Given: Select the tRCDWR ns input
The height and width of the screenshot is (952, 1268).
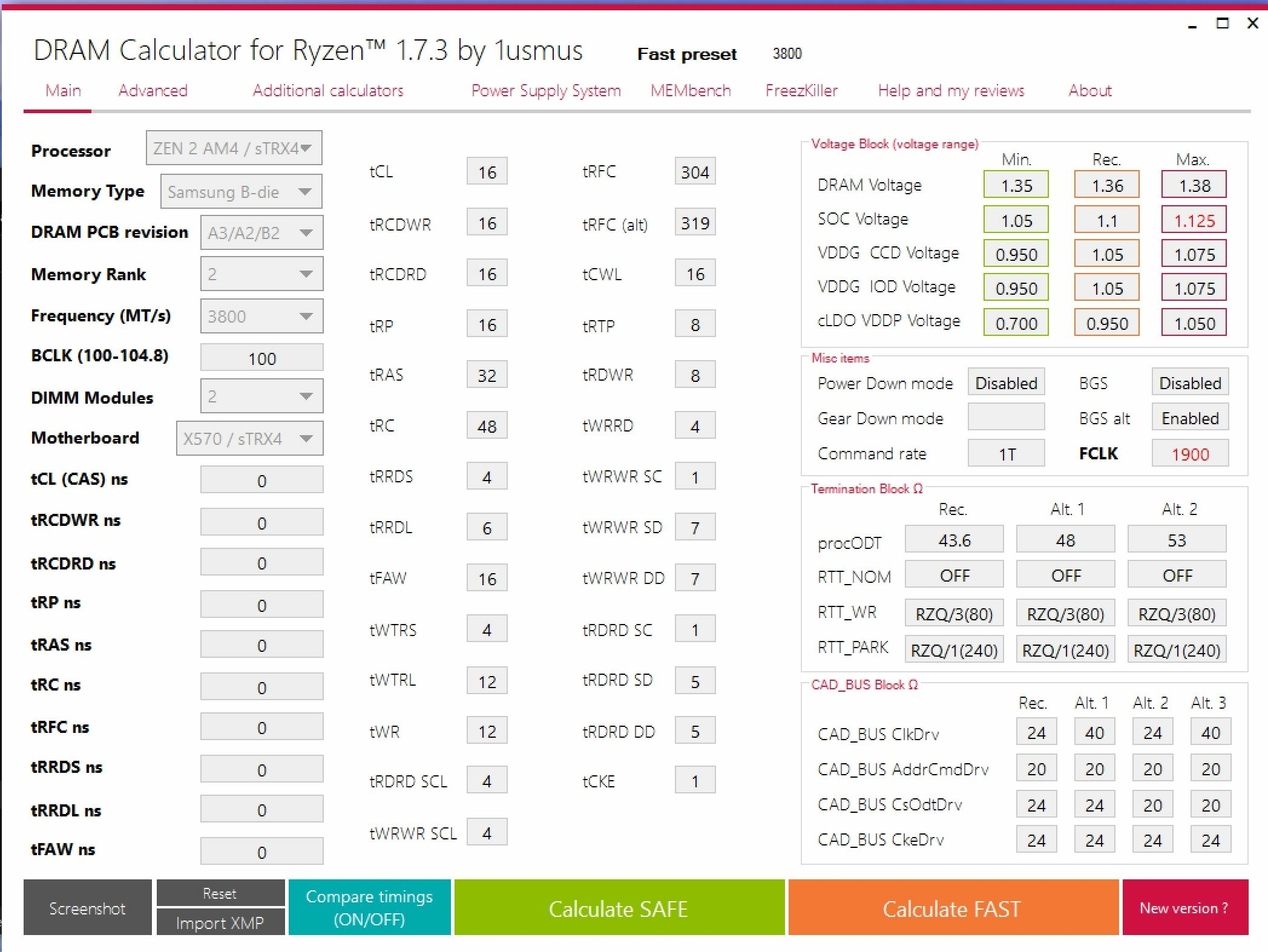Looking at the screenshot, I should pyautogui.click(x=261, y=522).
